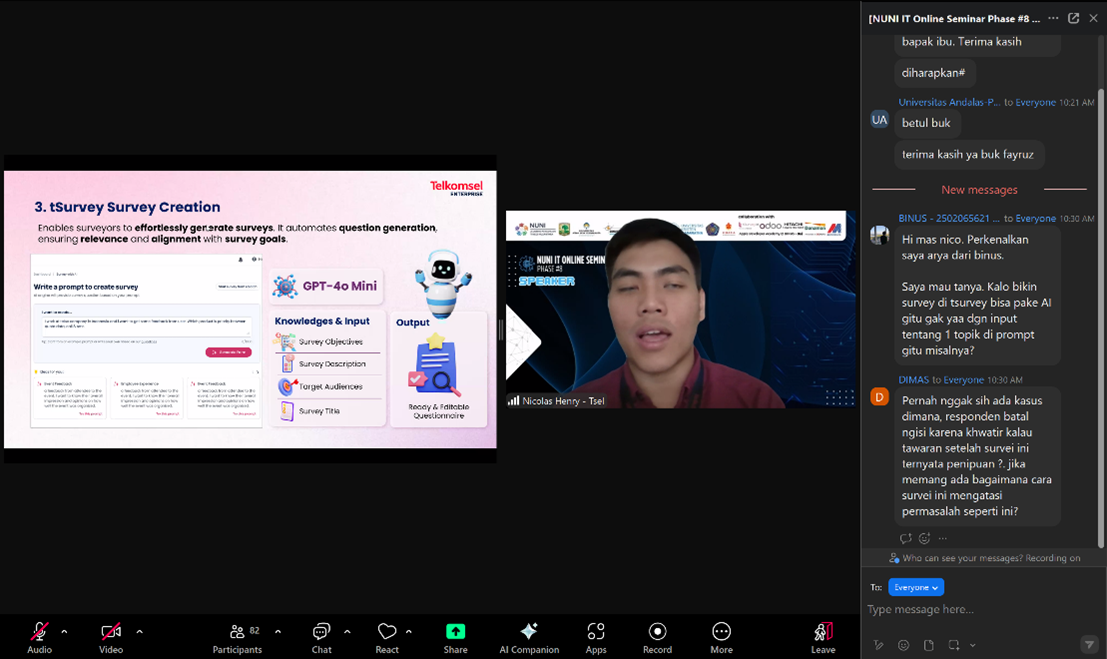Expand reactions arrow next to React

pyautogui.click(x=409, y=631)
